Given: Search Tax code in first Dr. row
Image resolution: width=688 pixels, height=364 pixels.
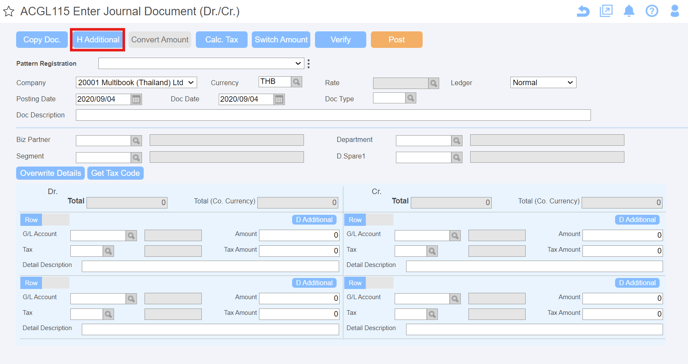Looking at the screenshot, I should click(x=108, y=251).
